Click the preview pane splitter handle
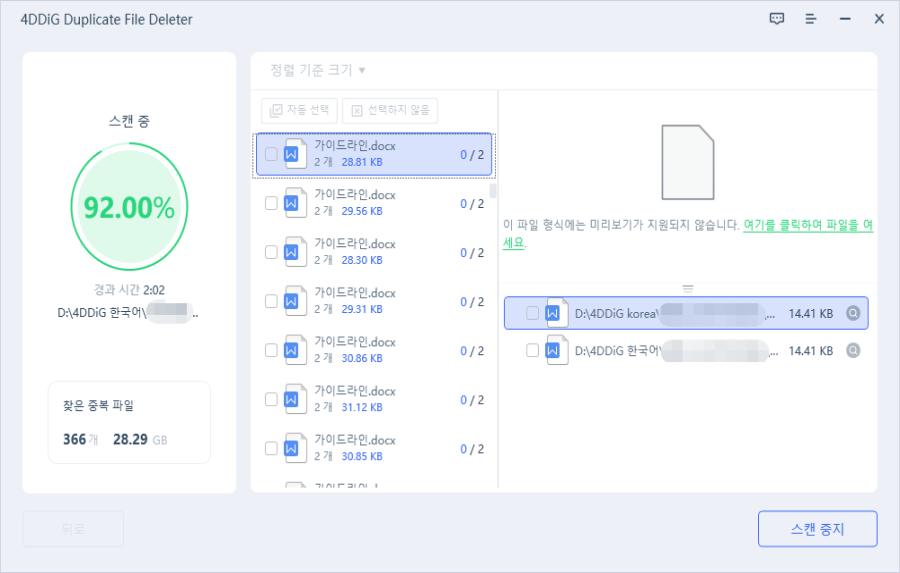 coord(688,288)
